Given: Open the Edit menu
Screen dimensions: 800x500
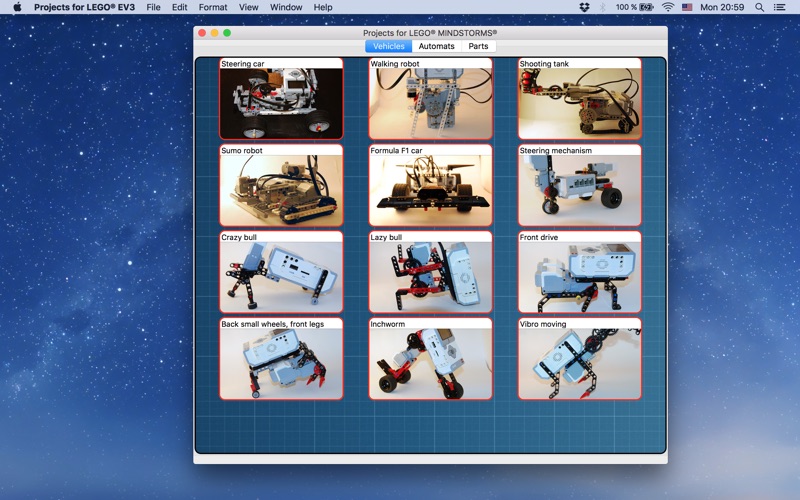Looking at the screenshot, I should tap(179, 7).
